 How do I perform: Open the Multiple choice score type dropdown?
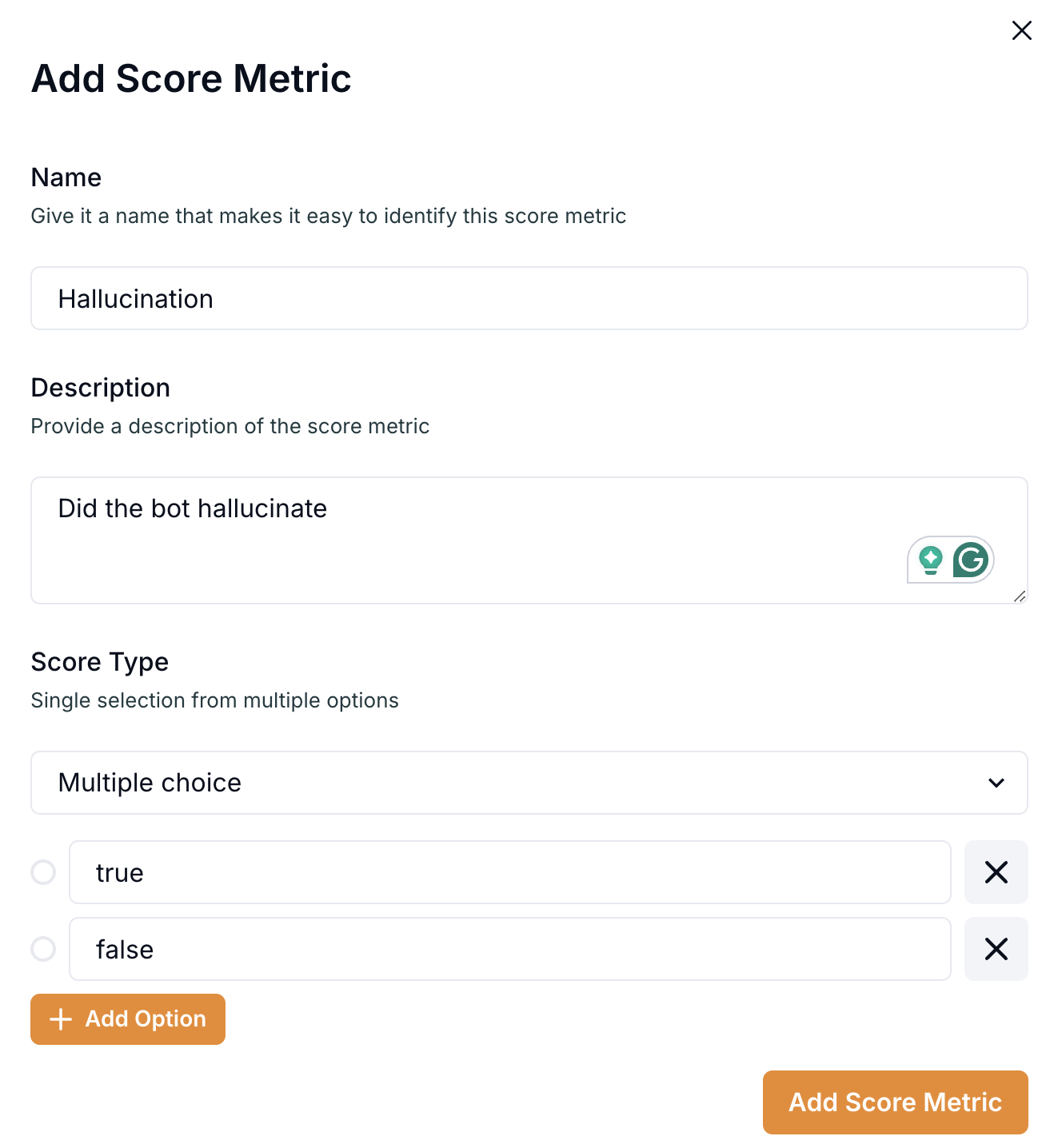529,783
